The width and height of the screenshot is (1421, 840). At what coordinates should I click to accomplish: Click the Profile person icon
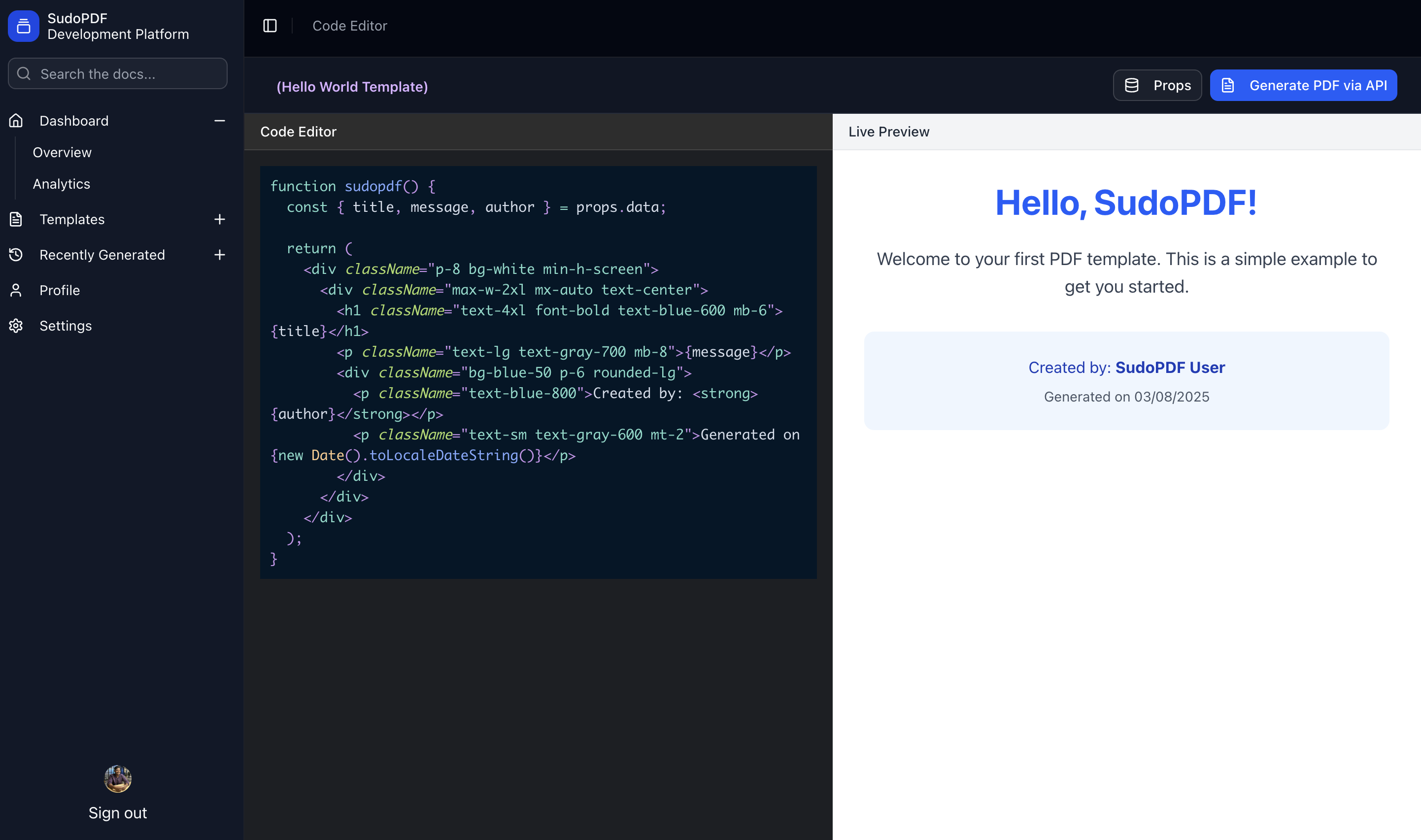(16, 290)
